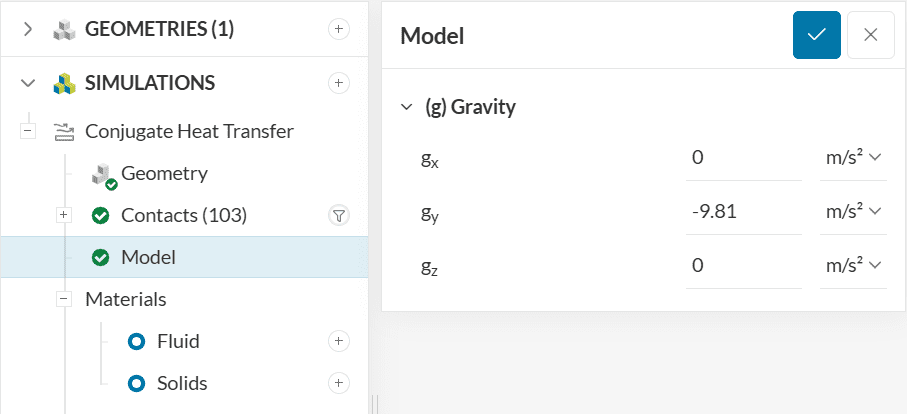Image resolution: width=907 pixels, height=414 pixels.
Task: Add a Fluid material with plus icon
Action: pos(339,341)
